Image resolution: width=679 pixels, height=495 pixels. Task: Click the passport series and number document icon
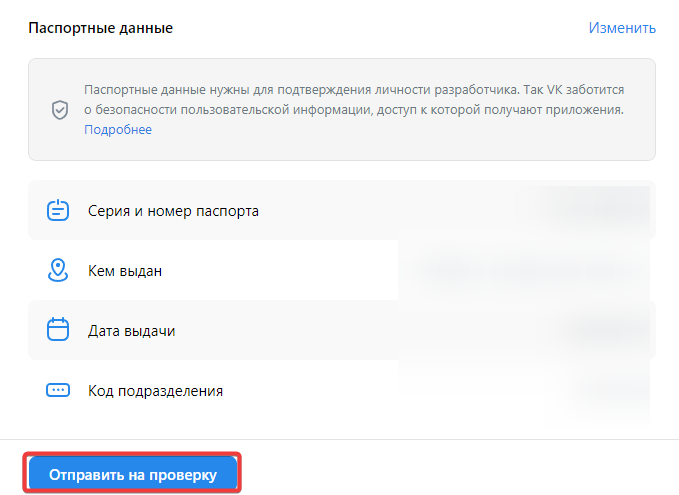58,210
